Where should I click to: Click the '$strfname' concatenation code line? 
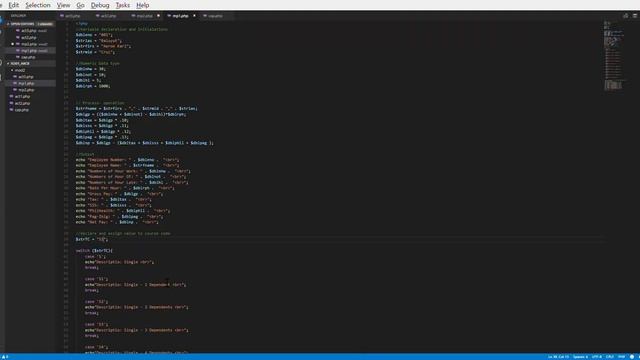(x=136, y=109)
